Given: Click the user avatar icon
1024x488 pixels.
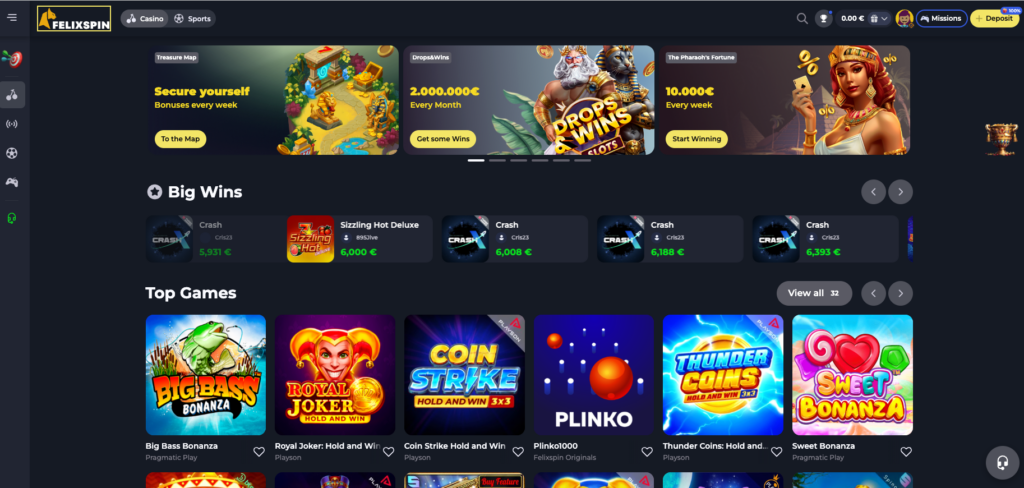Looking at the screenshot, I should coord(904,18).
